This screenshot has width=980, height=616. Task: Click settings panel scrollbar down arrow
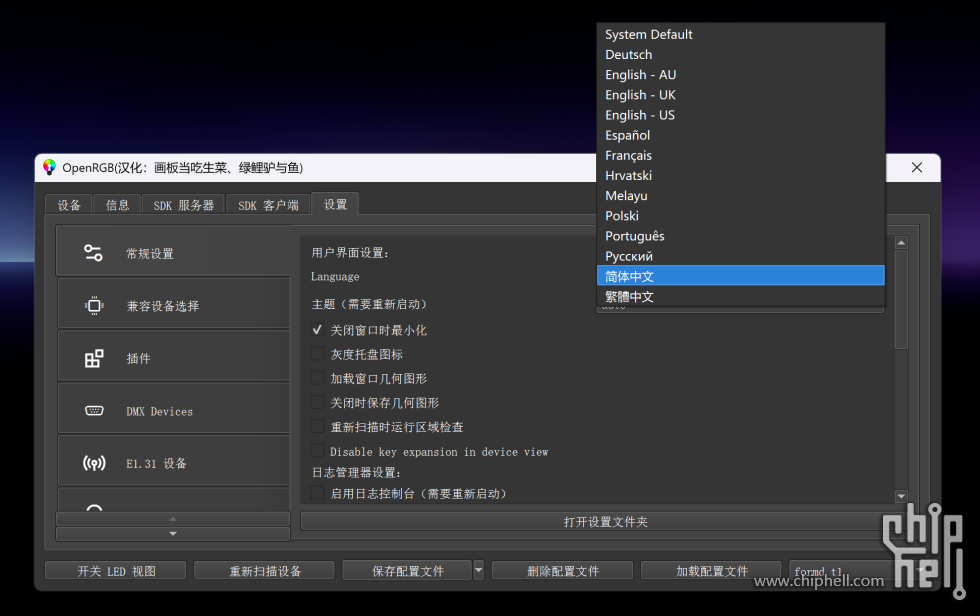(901, 496)
